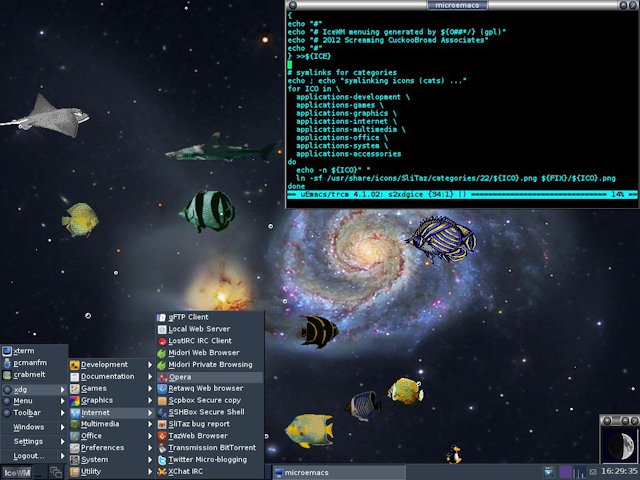Launch XChat IRC entry

(x=210, y=471)
